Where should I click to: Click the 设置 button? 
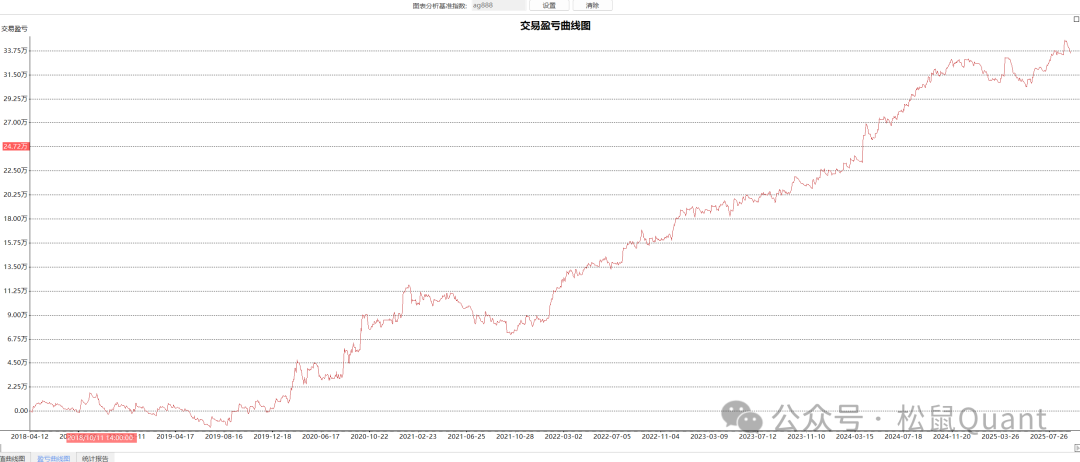point(549,5)
